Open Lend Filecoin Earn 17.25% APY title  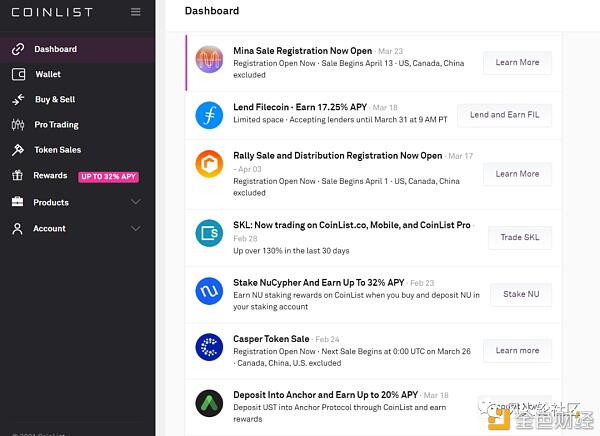300,107
